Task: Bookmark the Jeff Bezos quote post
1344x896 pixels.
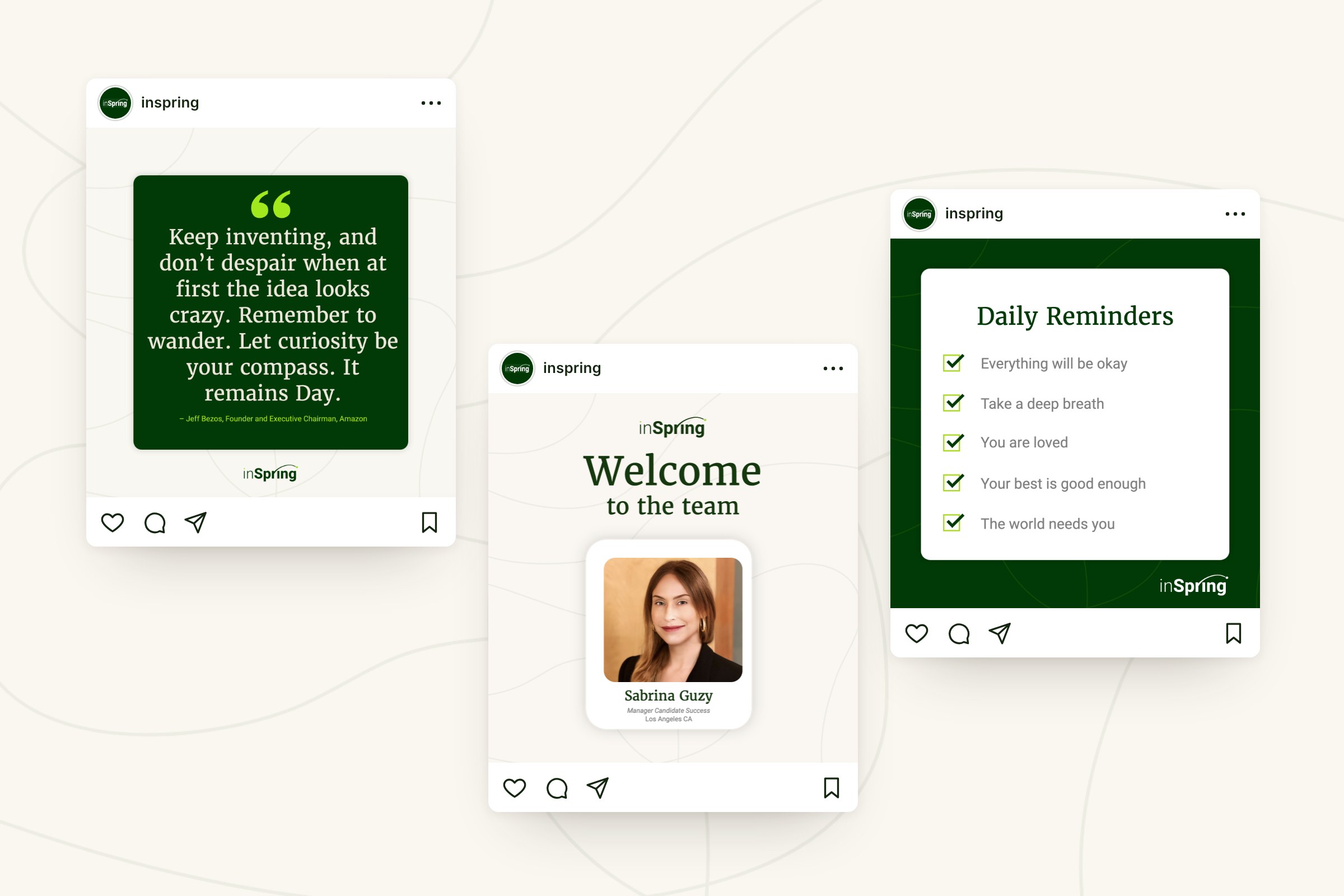Action: 430,522
